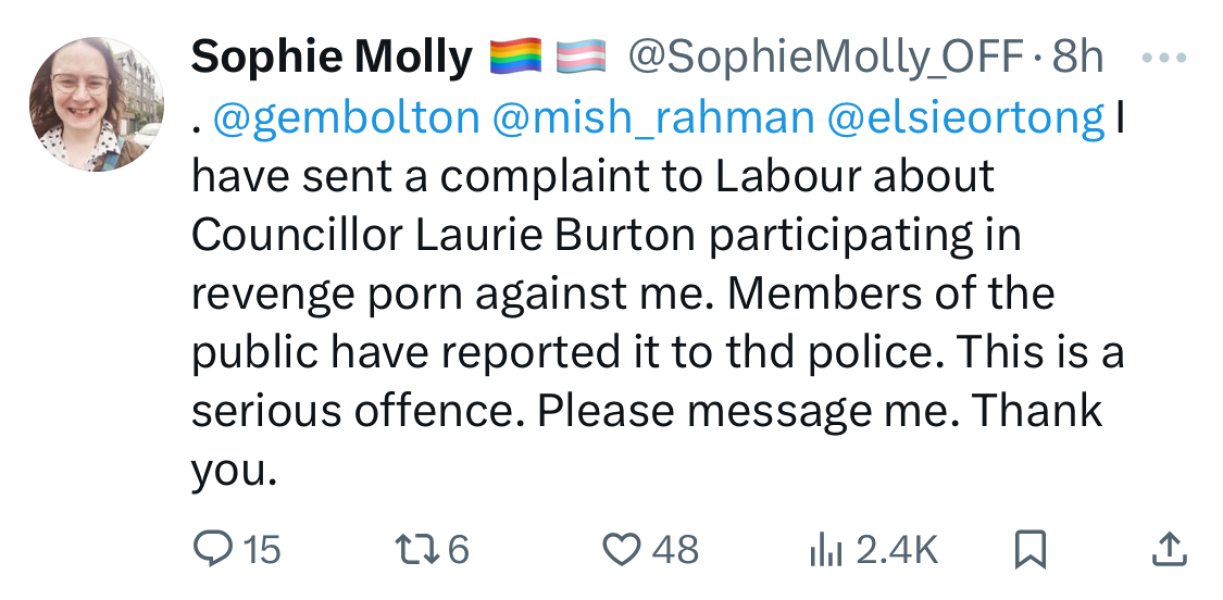1223x600 pixels.
Task: Click the rainbow pride flag emoji
Action: (x=516, y=57)
